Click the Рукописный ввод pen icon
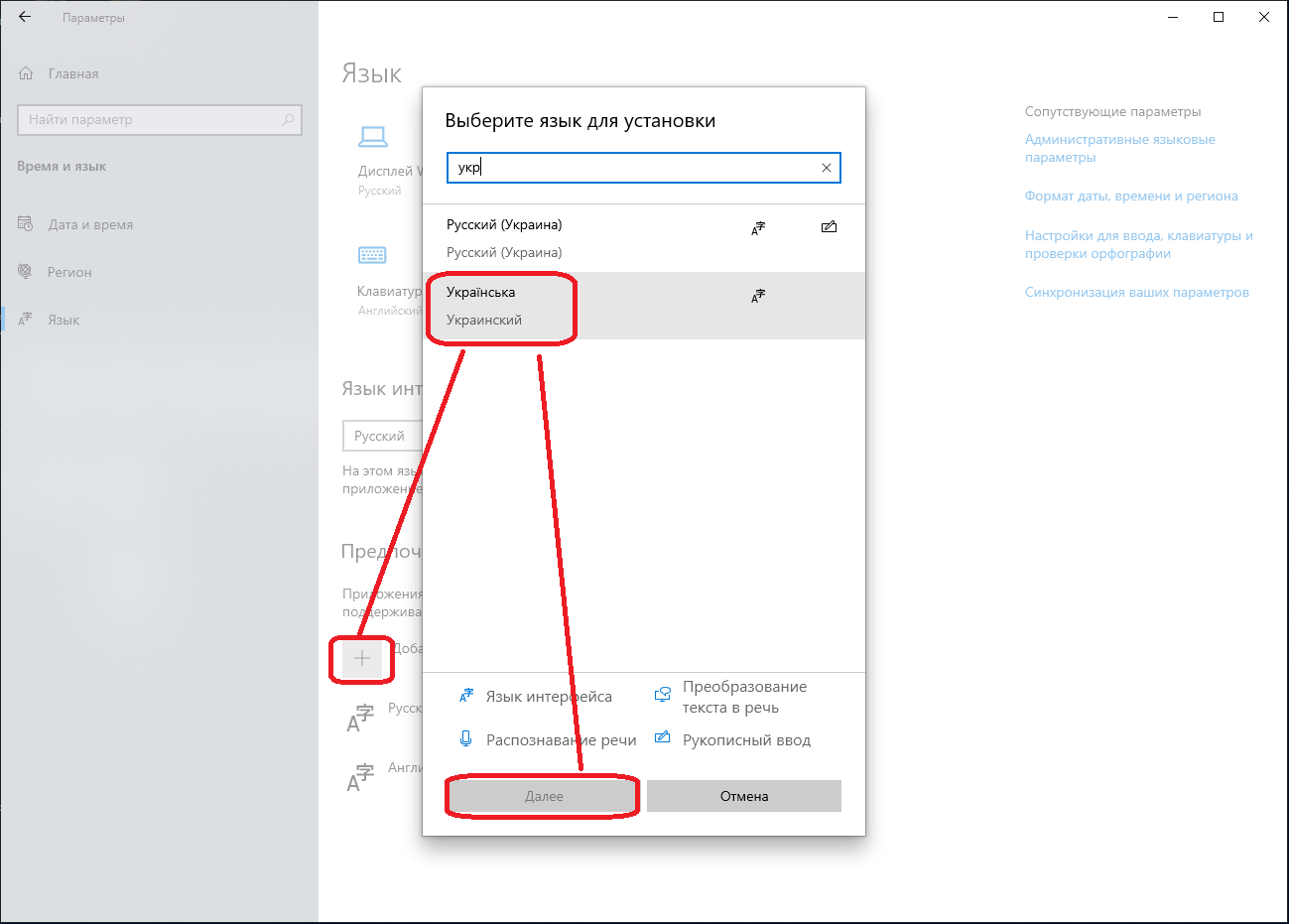Screen dimensions: 1289x924 663,737
